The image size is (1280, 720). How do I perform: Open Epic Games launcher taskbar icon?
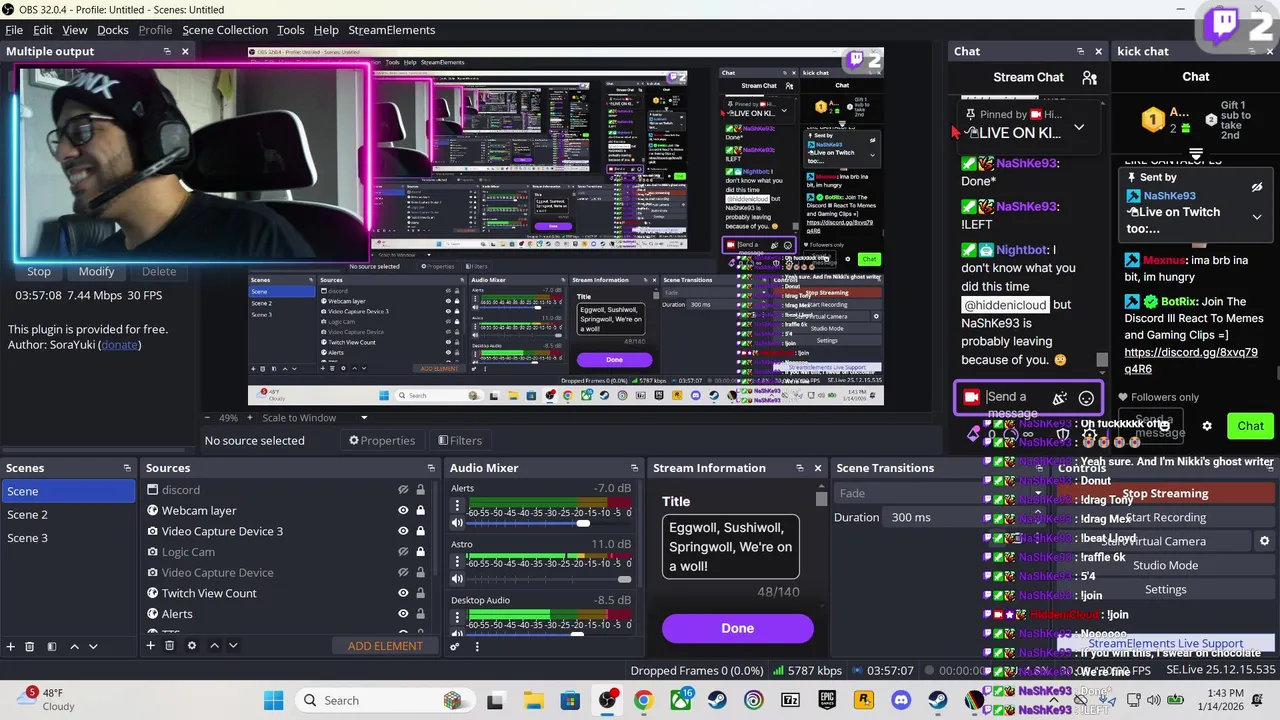click(827, 701)
